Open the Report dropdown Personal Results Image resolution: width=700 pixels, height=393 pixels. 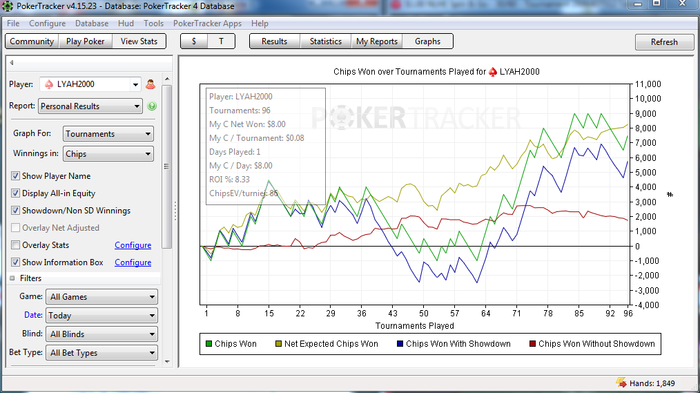point(91,106)
